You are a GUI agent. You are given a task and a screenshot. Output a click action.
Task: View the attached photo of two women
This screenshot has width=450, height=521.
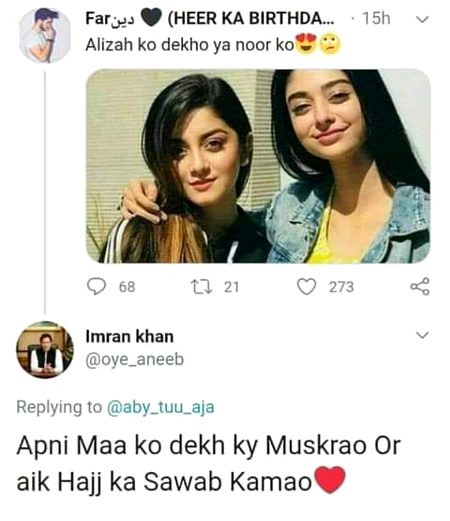pyautogui.click(x=258, y=166)
